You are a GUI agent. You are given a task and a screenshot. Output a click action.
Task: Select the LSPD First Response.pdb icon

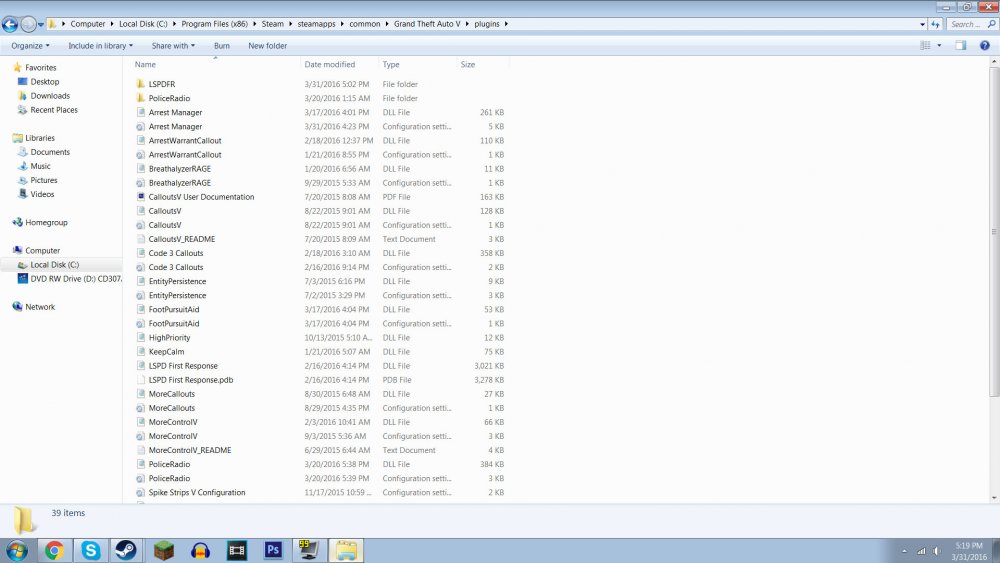pos(140,379)
